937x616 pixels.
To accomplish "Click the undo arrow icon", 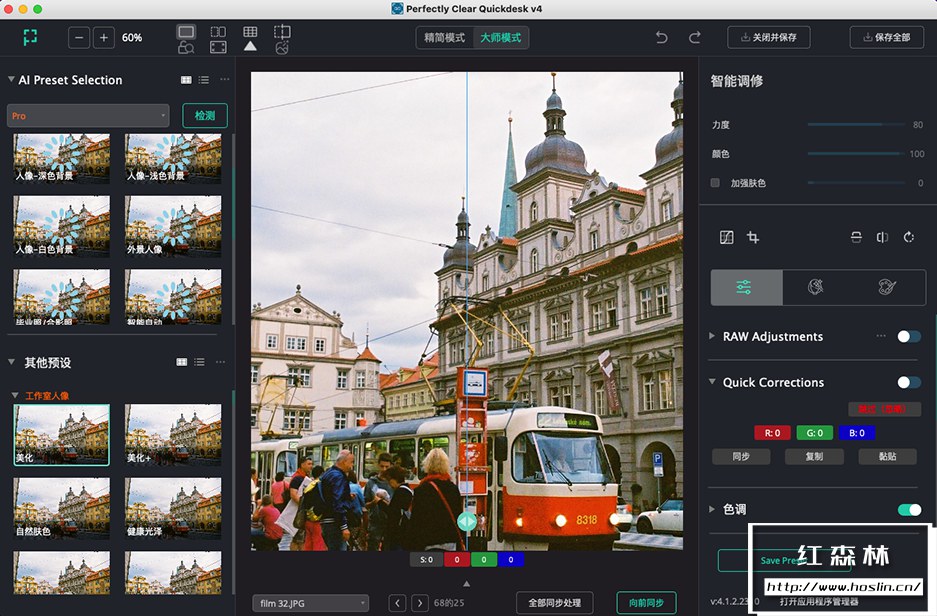I will (x=661, y=36).
